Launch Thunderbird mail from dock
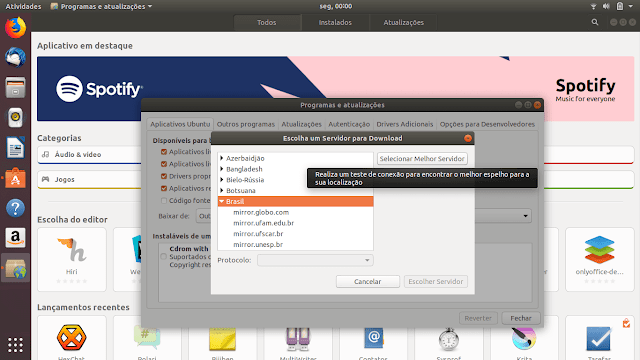This screenshot has width=640, height=360. coord(16,58)
